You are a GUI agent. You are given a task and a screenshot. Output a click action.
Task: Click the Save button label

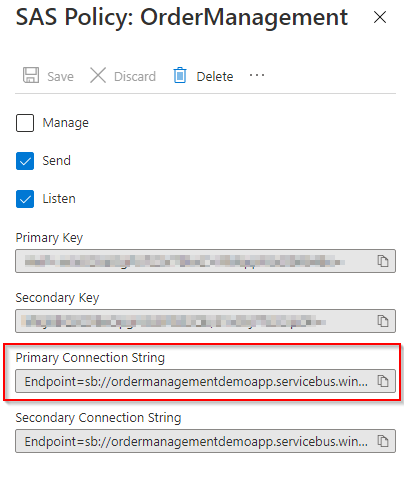(60, 77)
